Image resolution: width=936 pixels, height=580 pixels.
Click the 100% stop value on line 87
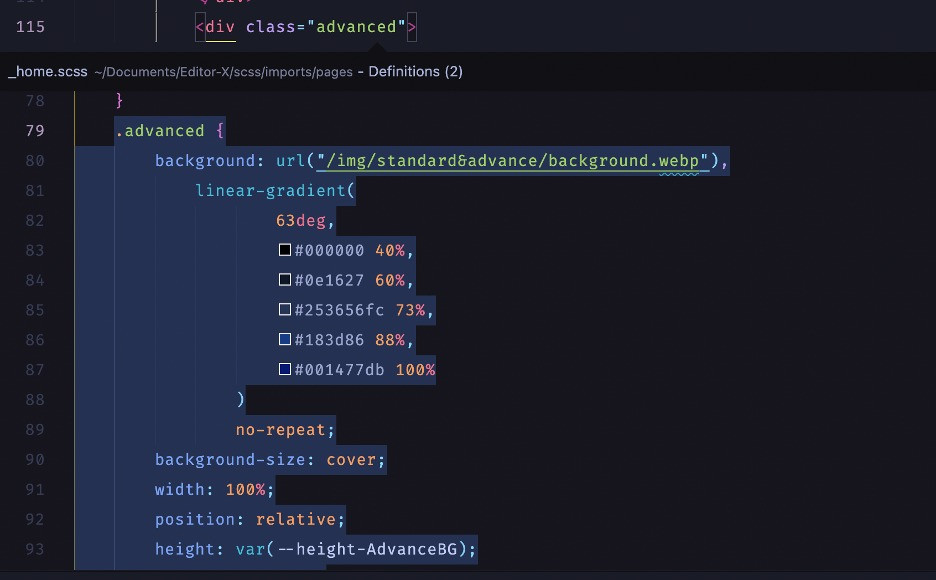(x=415, y=370)
